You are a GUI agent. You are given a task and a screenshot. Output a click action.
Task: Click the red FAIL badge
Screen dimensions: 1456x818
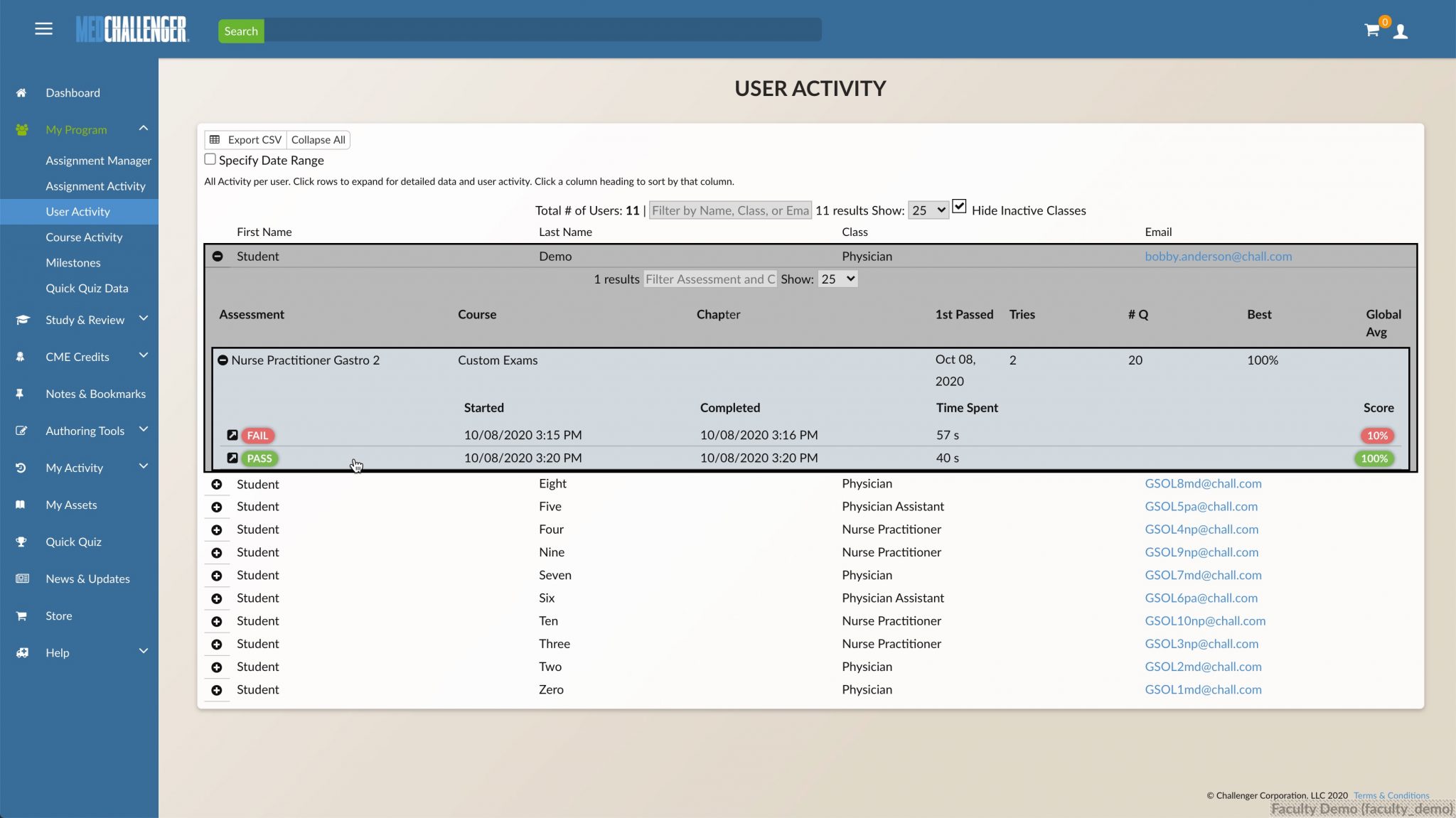[257, 436]
